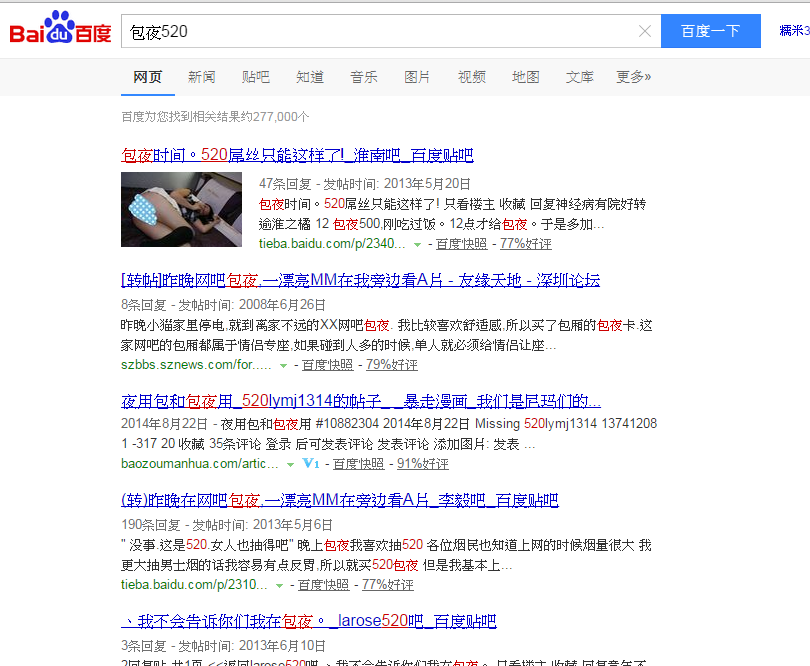Viewport: 810px width, 666px height.
Task: Click the text 190条回复 - 发帖时间: 2013年5月6日
Action: [x=227, y=525]
